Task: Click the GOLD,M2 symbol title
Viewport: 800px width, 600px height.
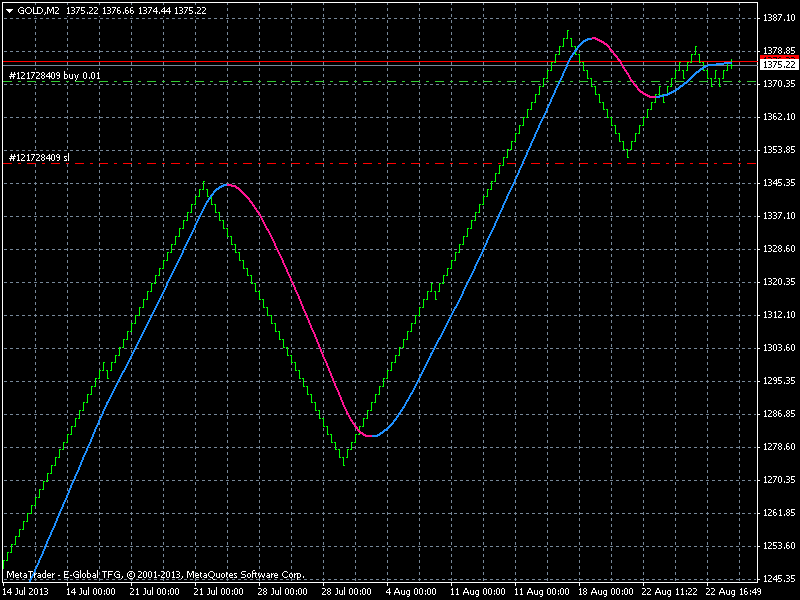Action: click(x=38, y=11)
